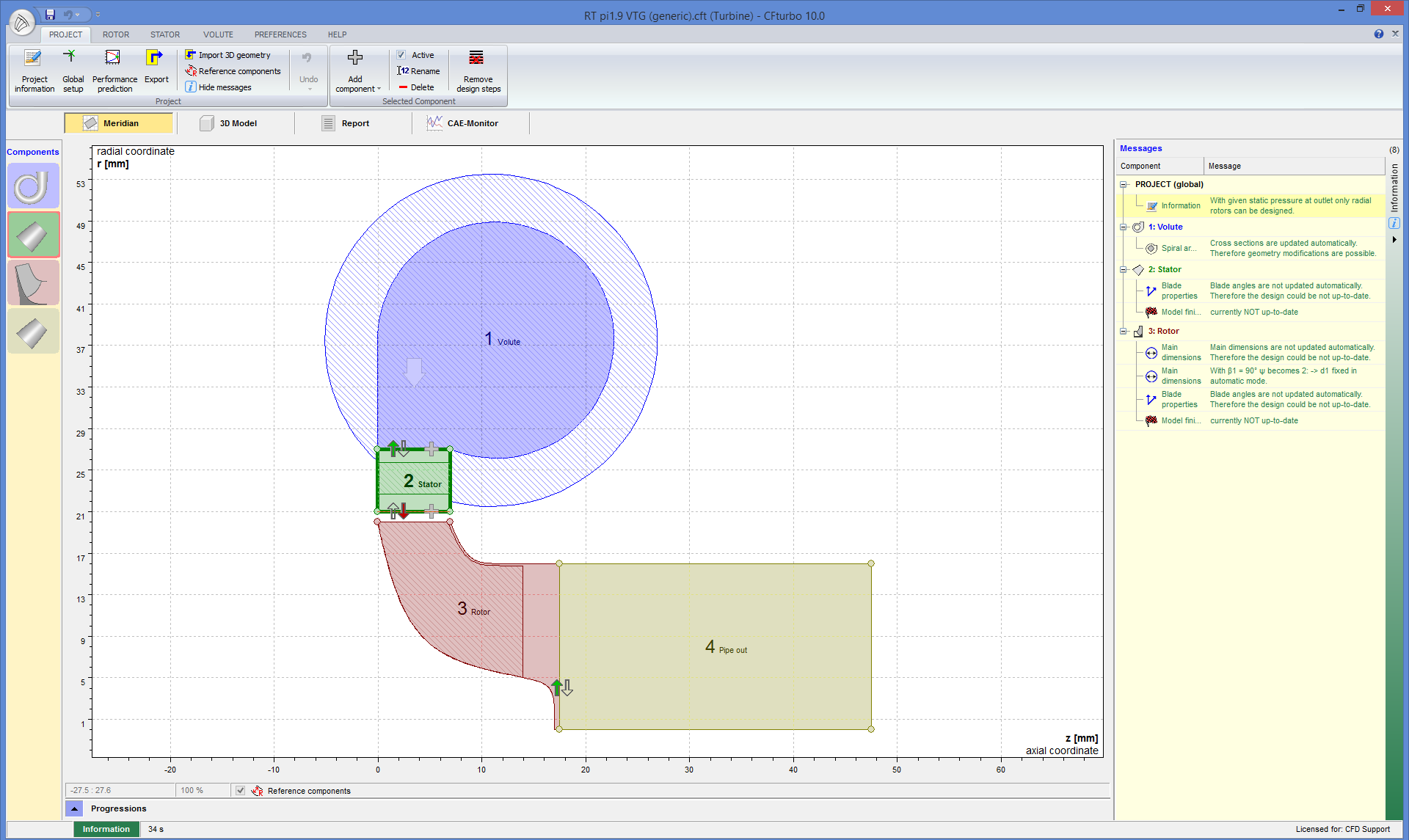Toggle Reference components checkbox below diagram
The width and height of the screenshot is (1409, 840).
coord(241,791)
